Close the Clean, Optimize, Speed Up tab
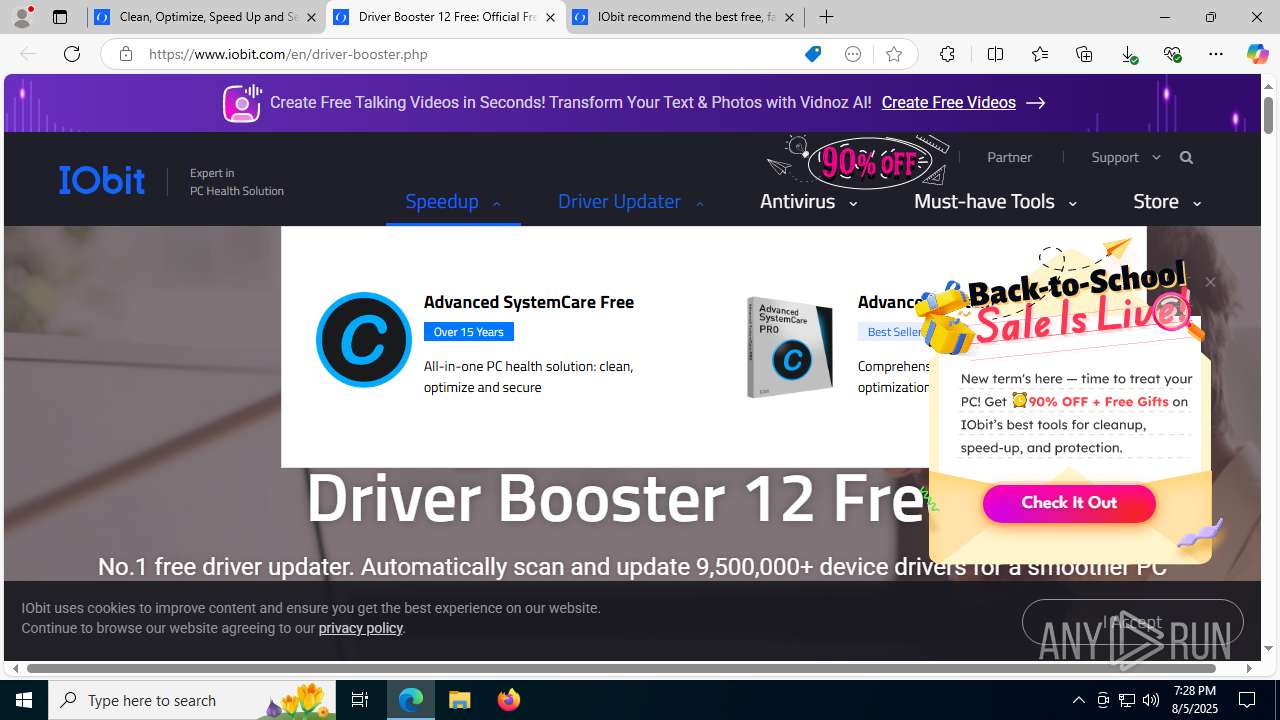This screenshot has height=720, width=1280. 311,17
